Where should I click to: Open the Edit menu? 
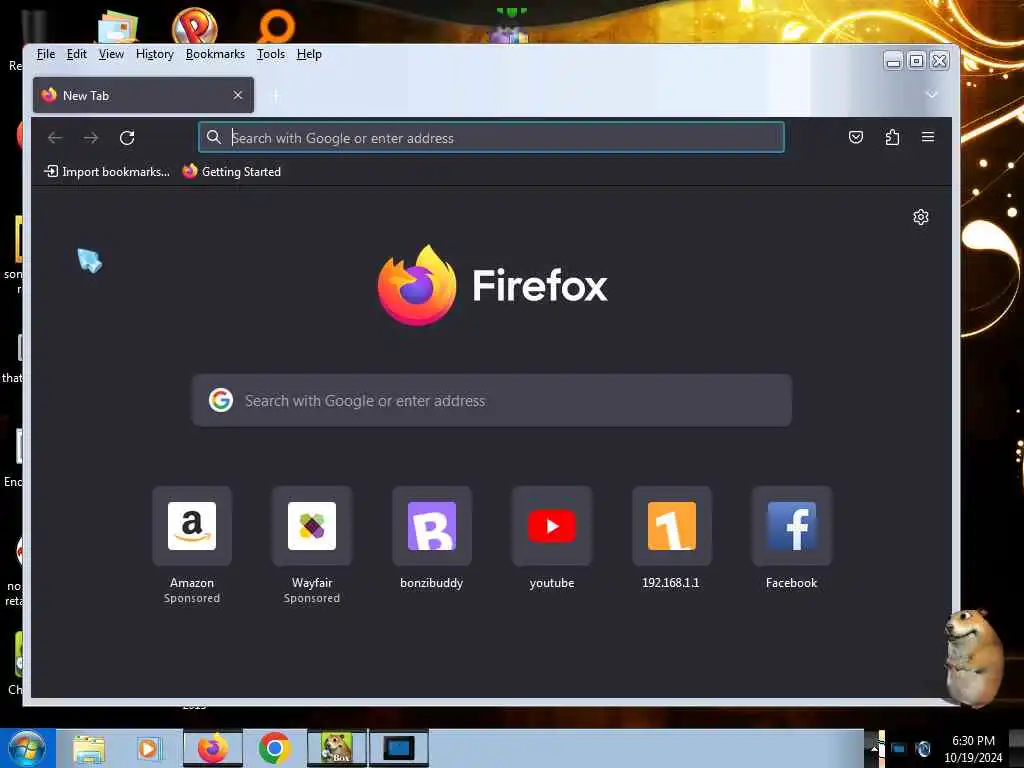point(76,54)
